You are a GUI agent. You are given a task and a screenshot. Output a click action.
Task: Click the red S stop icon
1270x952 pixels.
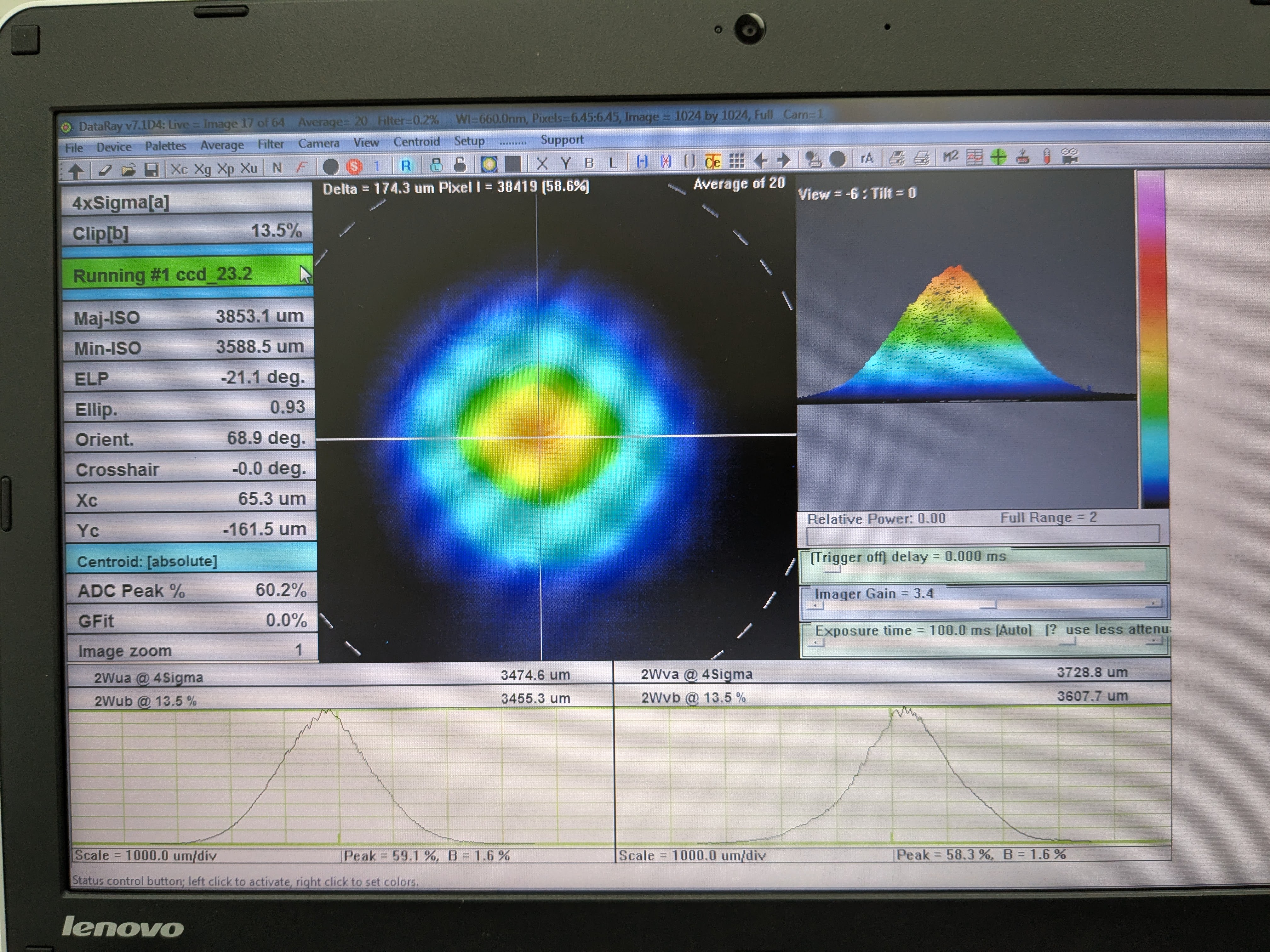click(x=355, y=167)
